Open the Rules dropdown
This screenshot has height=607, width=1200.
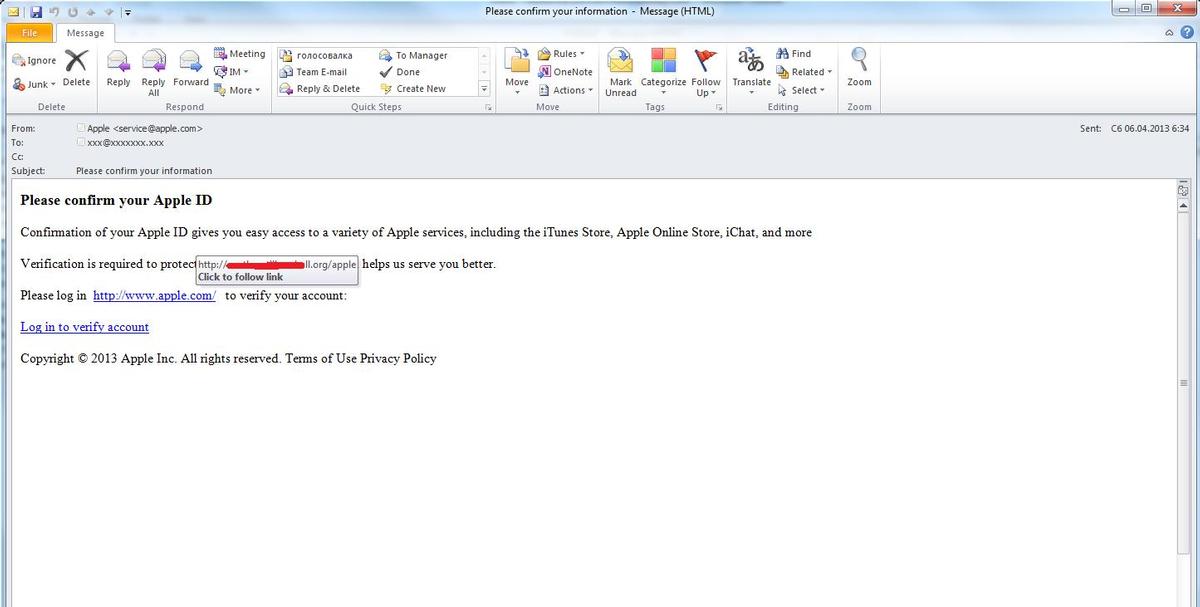[x=562, y=54]
